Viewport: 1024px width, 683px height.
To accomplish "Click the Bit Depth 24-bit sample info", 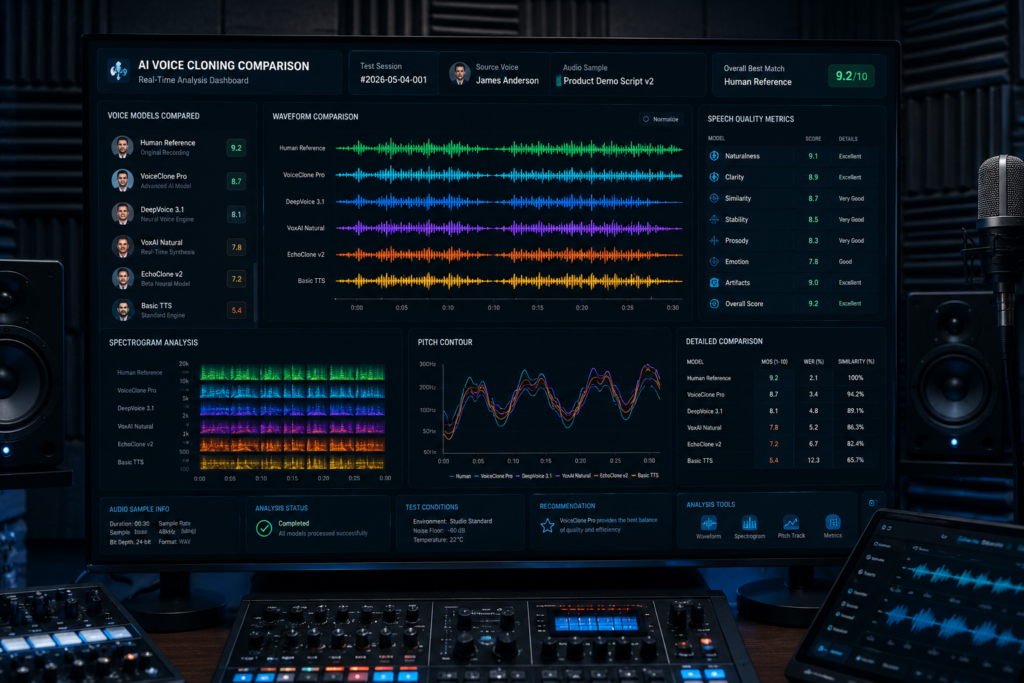I will tap(131, 542).
